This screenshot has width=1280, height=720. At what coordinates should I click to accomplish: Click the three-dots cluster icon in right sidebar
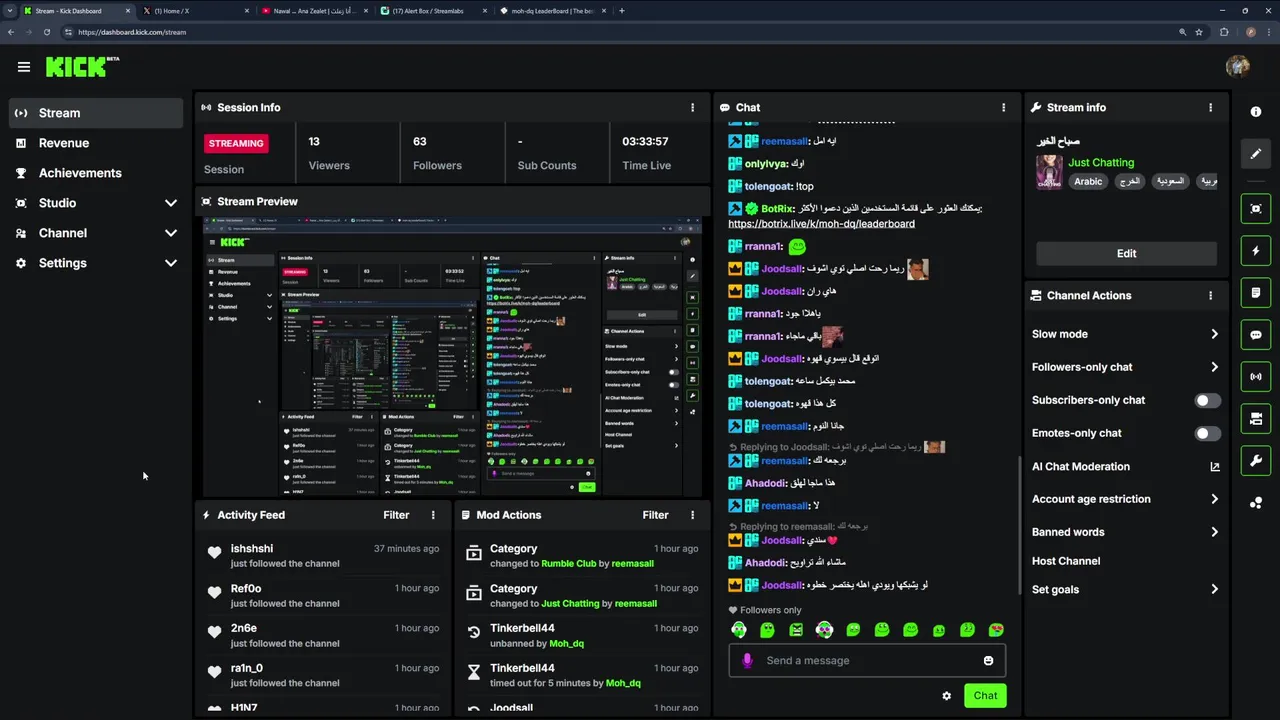point(1256,503)
